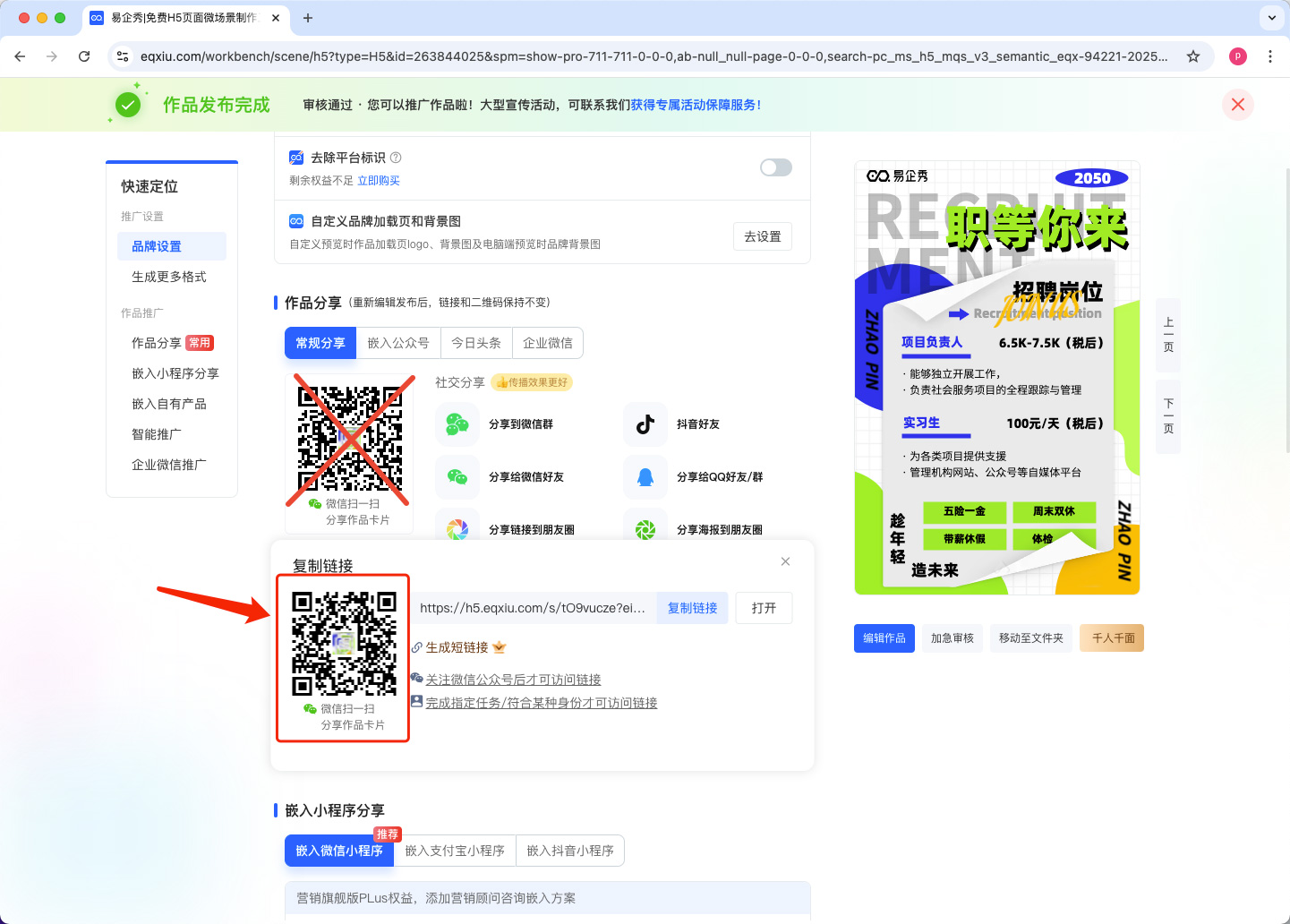Click the 复制链接 button
This screenshot has height=924, width=1290.
pos(692,608)
